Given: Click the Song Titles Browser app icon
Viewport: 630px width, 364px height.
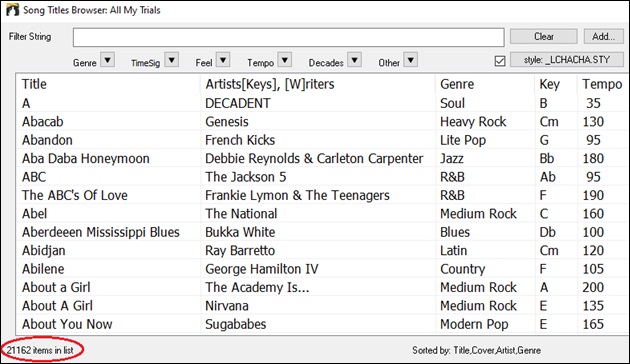Looking at the screenshot, I should click(x=12, y=10).
